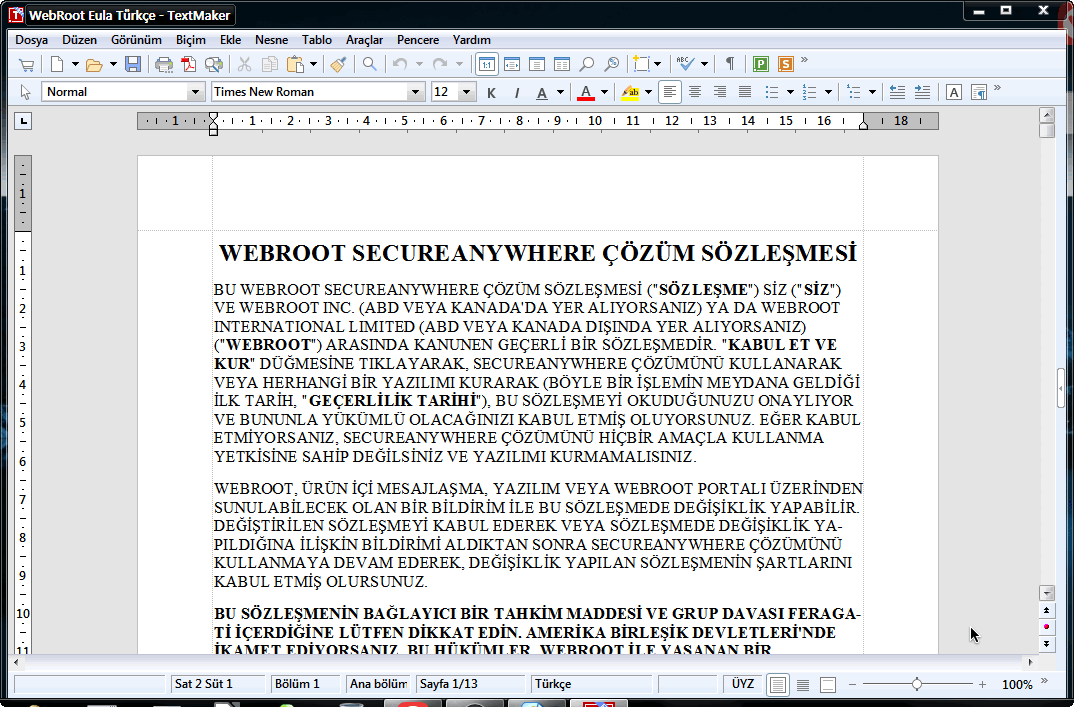Run spell check with ABC checkmark icon
This screenshot has height=707, width=1074.
(684, 64)
